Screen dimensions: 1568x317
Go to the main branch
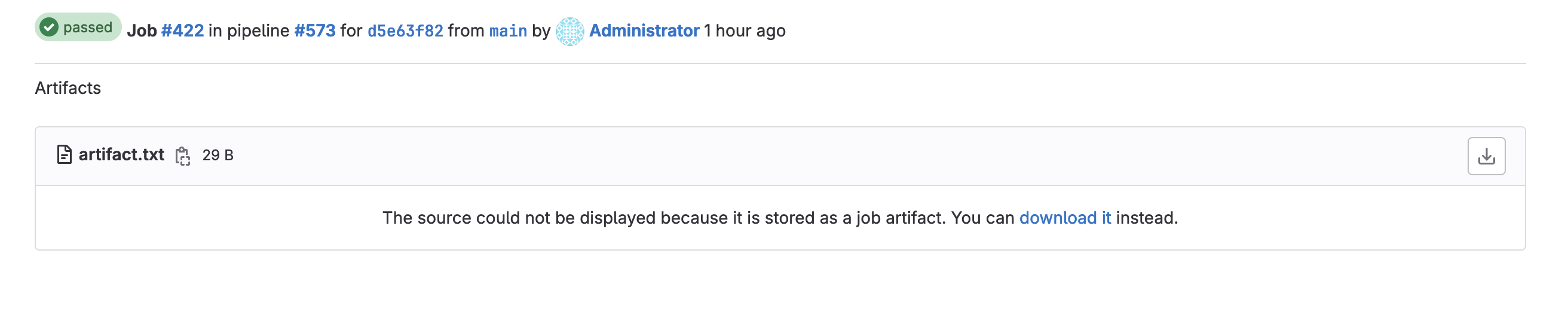(x=508, y=31)
